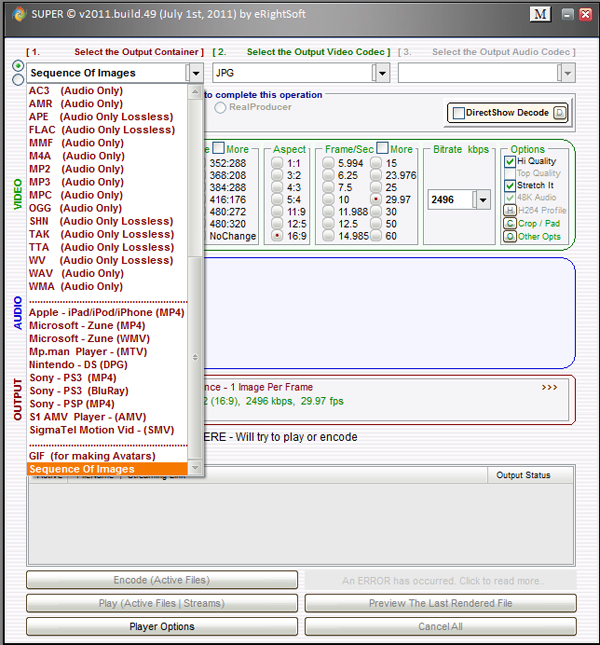Open the Output Video Codec dropdown arrow
Viewport: 600px width, 645px height.
point(382,73)
